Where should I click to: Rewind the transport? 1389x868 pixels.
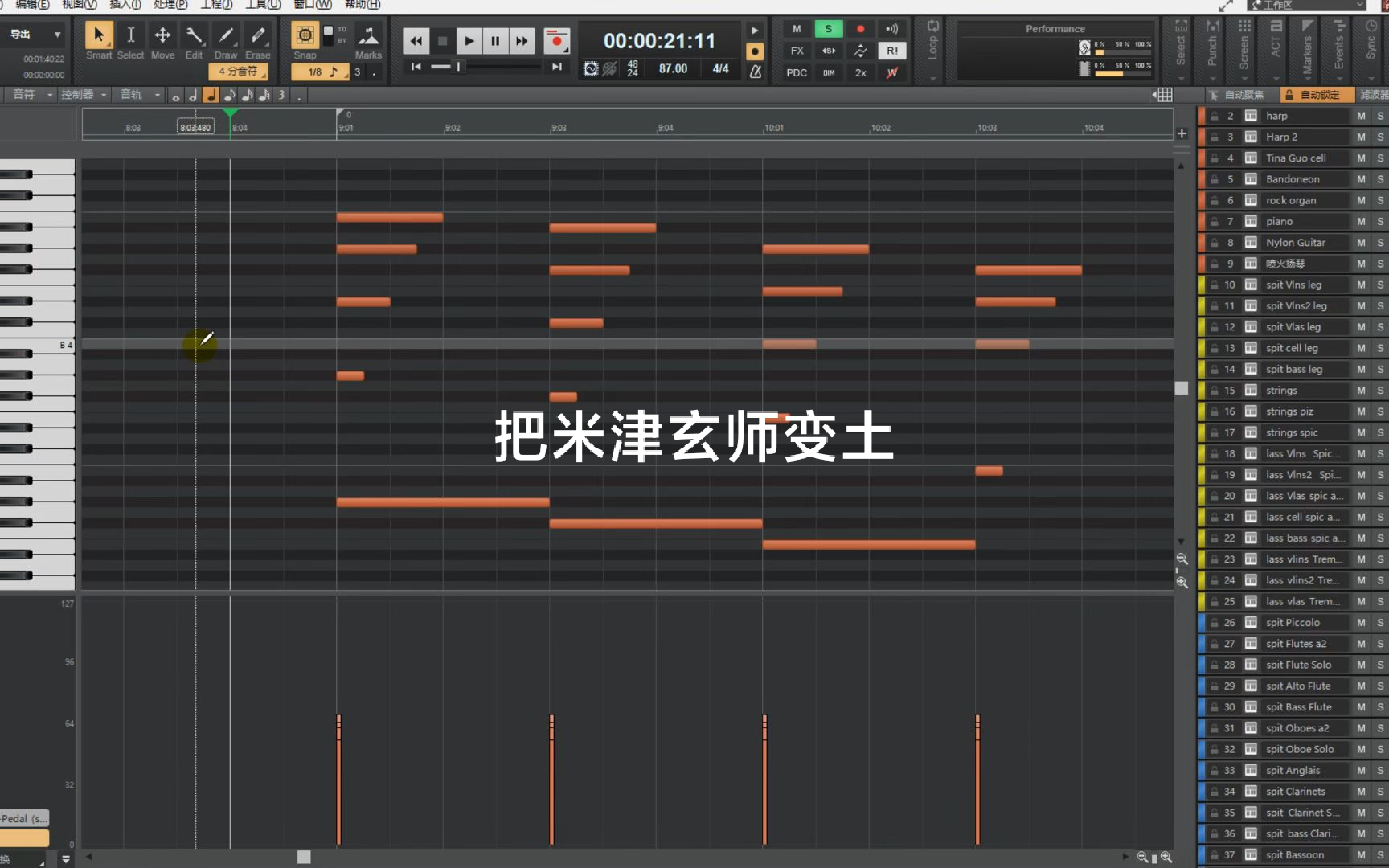coord(416,41)
